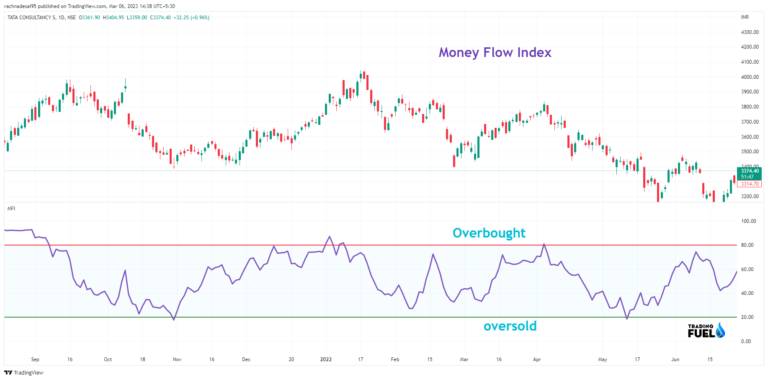
Task: Click the 3600.00 price axis label
Action: (x=750, y=137)
